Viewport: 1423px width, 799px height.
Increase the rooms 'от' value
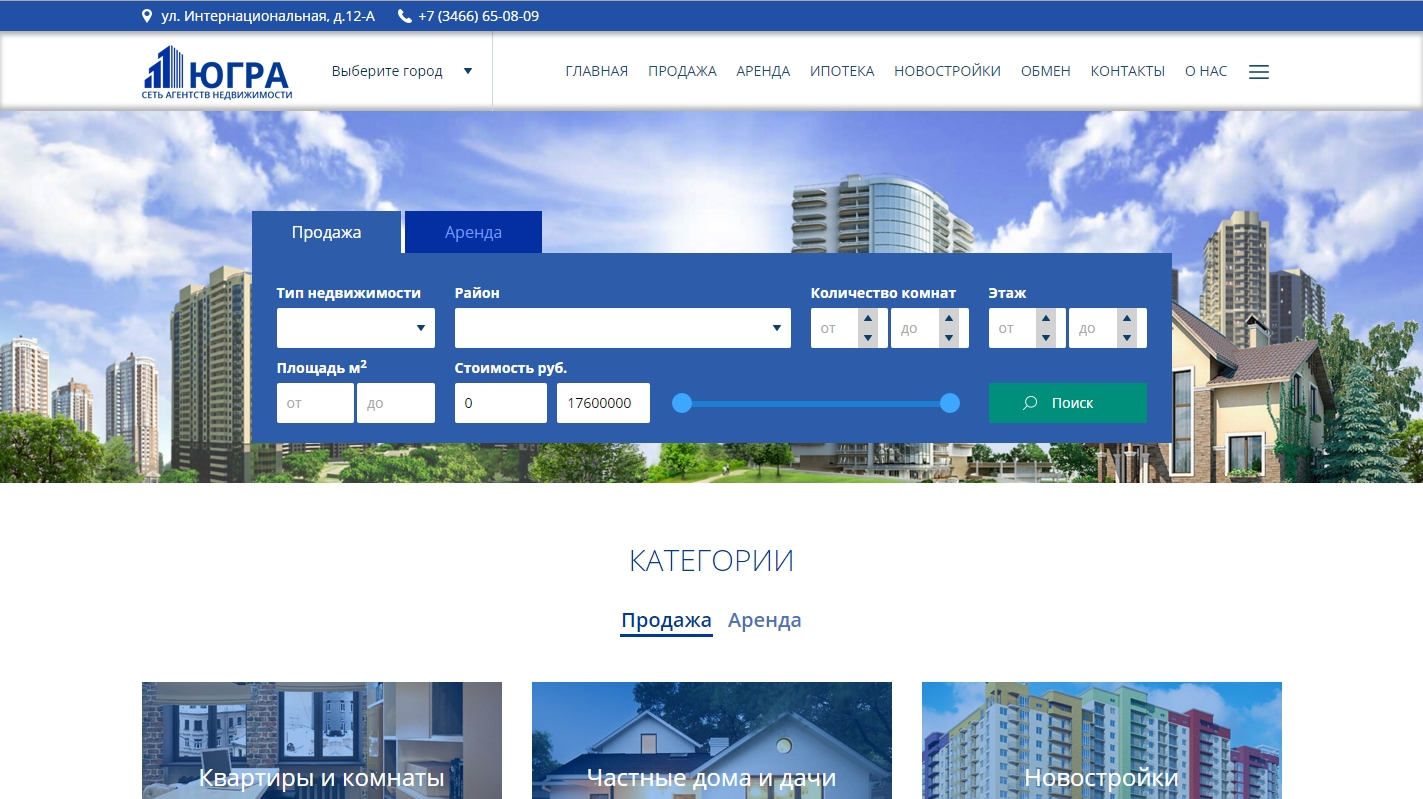pos(868,318)
